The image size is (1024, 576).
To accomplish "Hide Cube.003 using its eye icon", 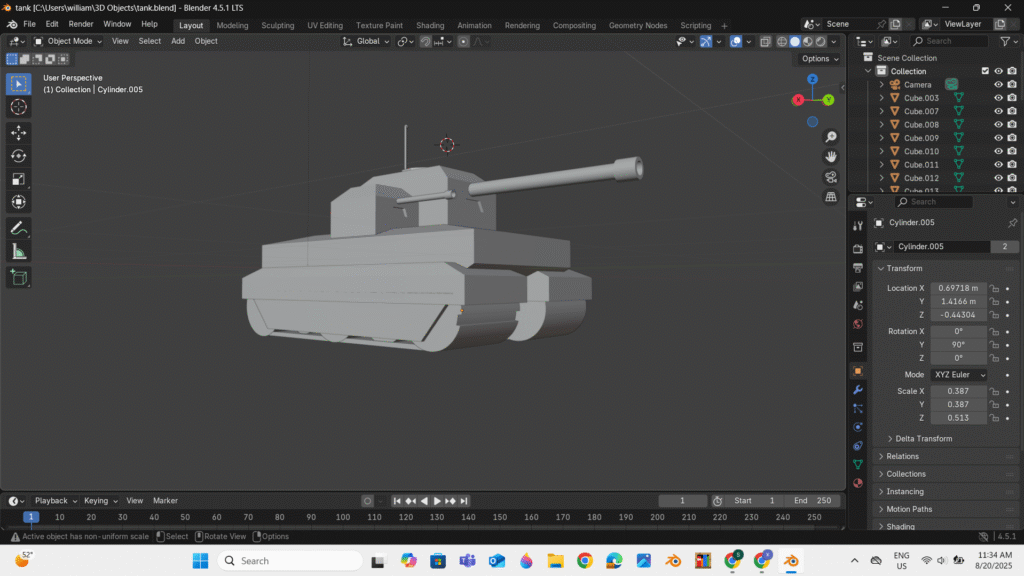I will pyautogui.click(x=998, y=98).
